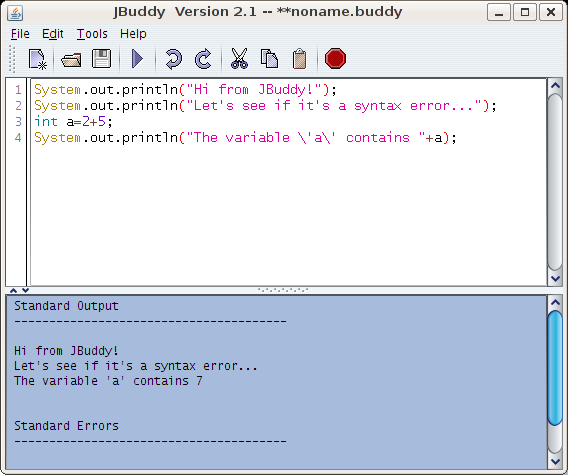This screenshot has height=475, width=568.
Task: Undo last edit using toolbar arrow
Action: click(x=174, y=59)
